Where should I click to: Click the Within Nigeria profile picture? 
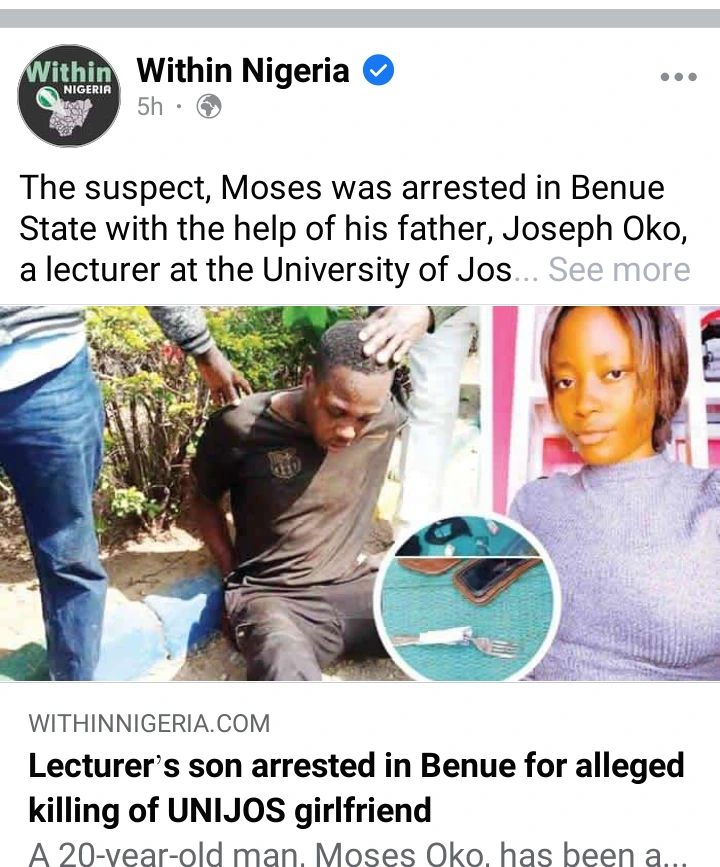point(69,95)
